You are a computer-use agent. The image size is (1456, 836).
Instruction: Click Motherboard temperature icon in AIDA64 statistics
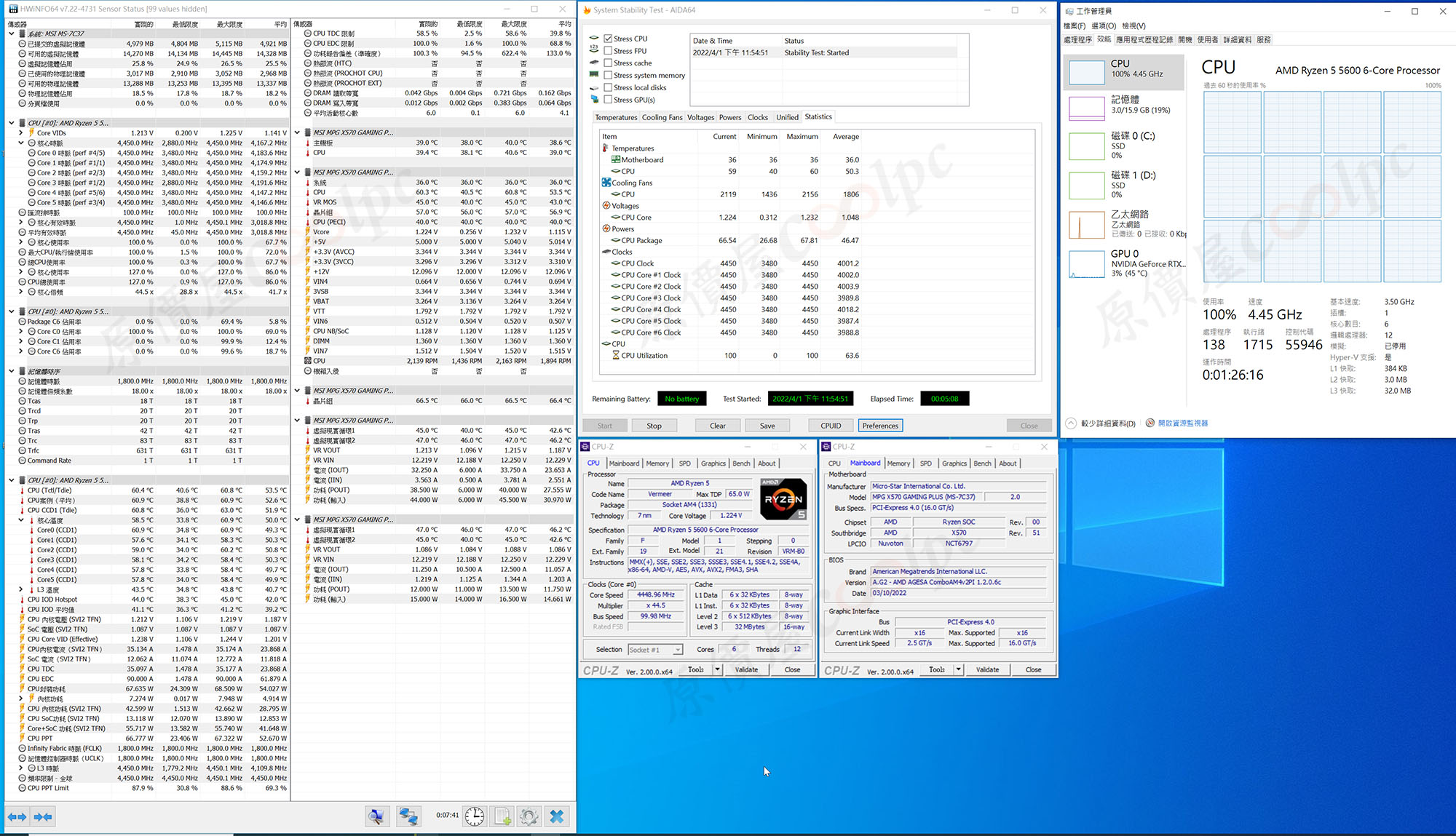(615, 159)
